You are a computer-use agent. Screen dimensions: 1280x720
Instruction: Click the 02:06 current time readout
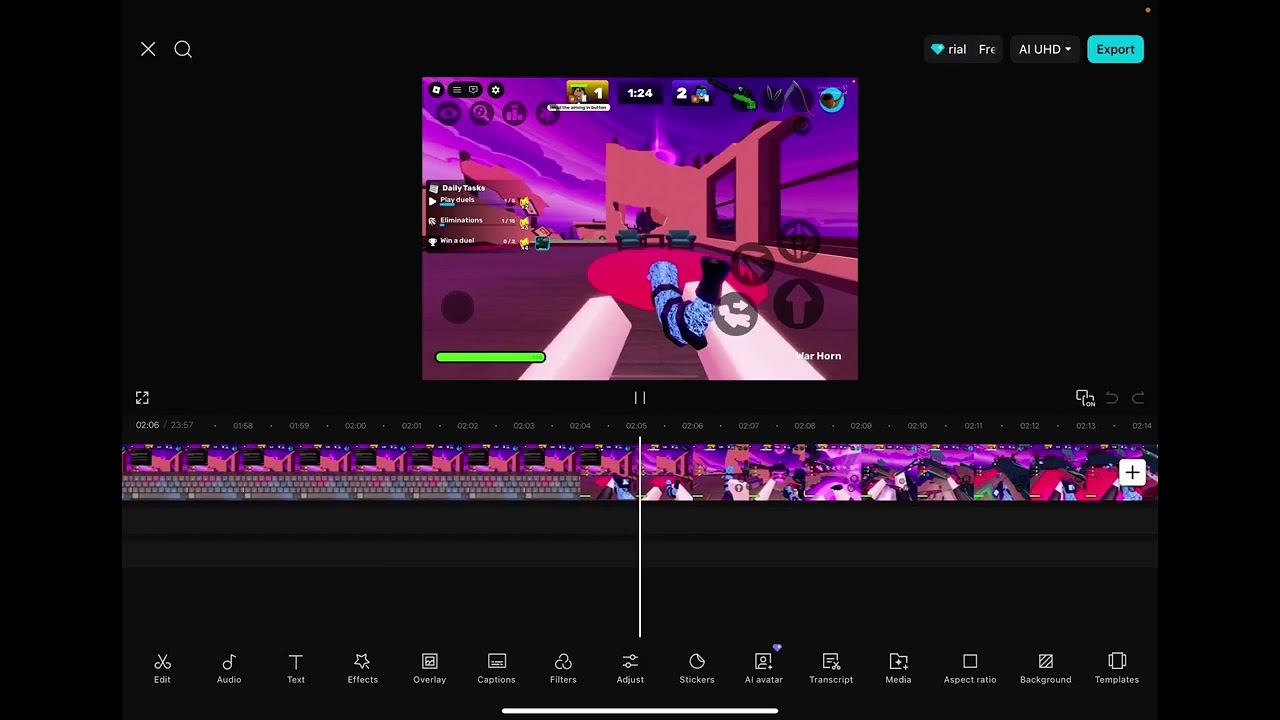pyautogui.click(x=147, y=426)
